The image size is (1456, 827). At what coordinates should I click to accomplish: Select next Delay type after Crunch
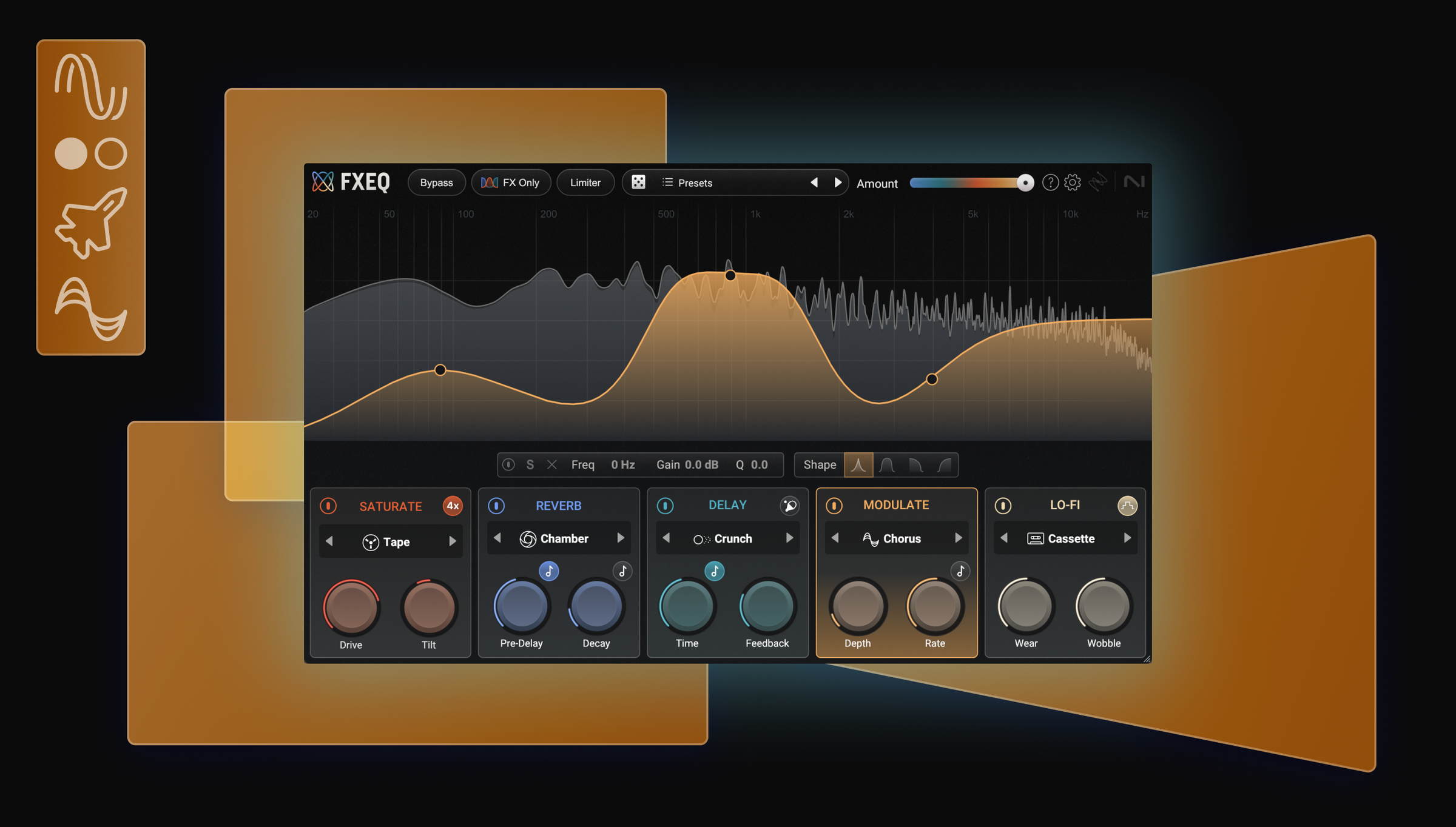(x=789, y=538)
